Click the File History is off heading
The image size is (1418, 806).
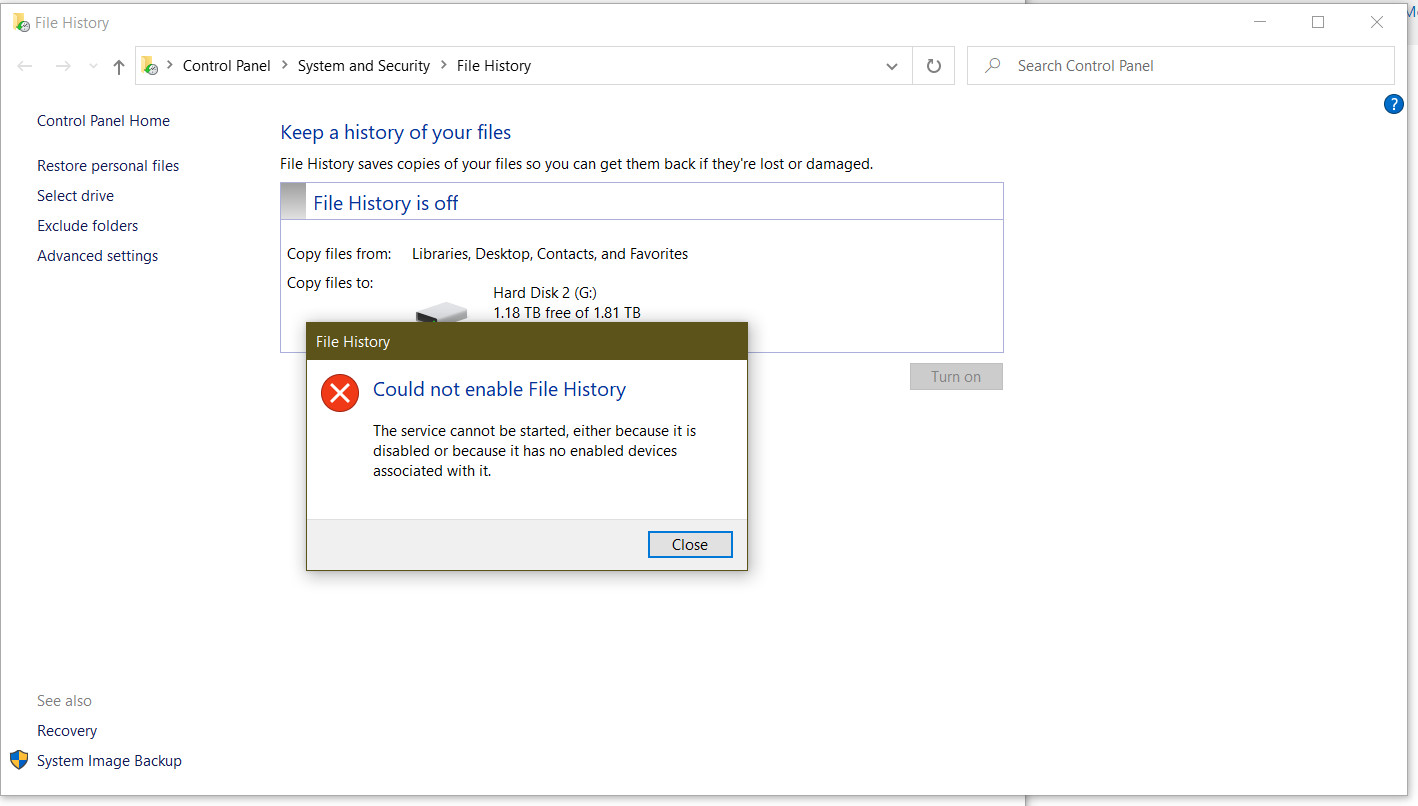(386, 203)
